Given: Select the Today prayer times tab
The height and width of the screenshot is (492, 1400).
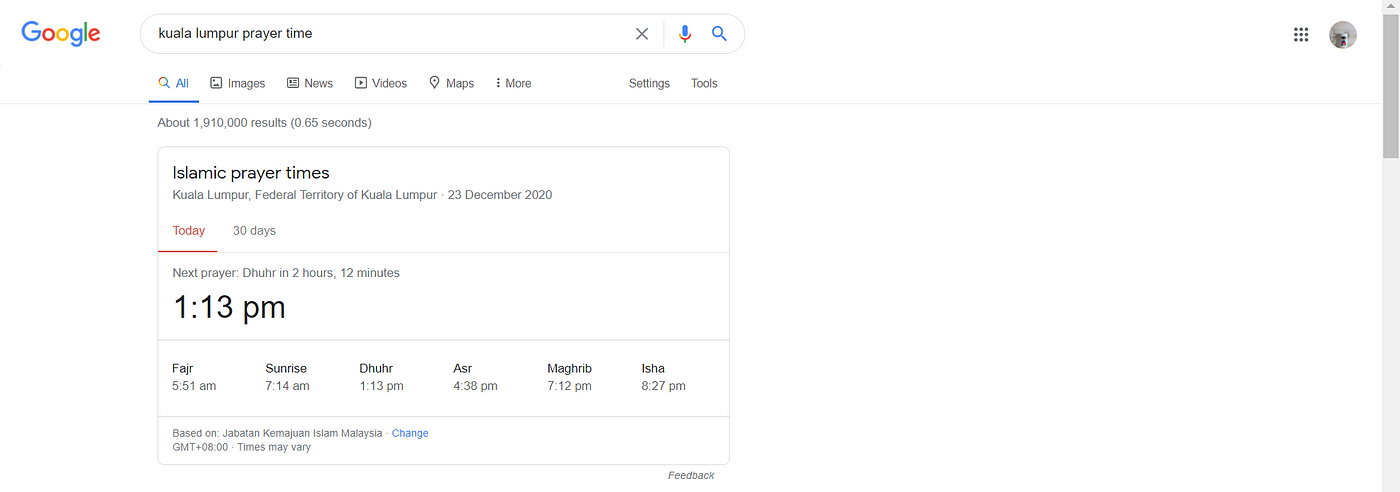Looking at the screenshot, I should [x=188, y=231].
